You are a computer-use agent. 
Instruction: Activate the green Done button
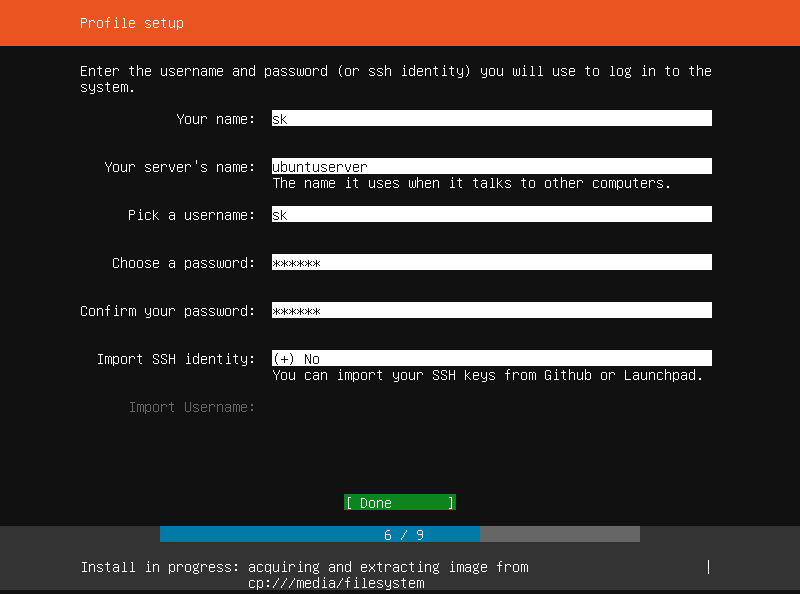point(399,503)
